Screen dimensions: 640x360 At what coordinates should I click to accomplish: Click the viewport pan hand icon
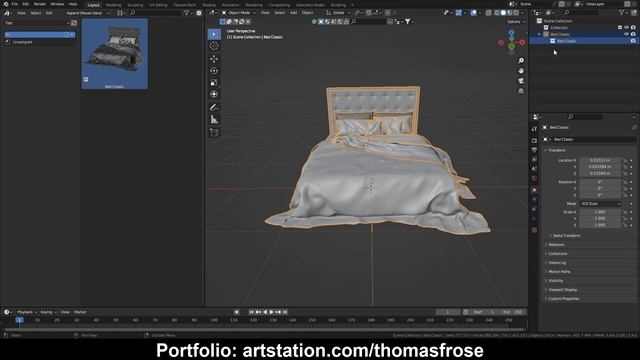pos(521,71)
